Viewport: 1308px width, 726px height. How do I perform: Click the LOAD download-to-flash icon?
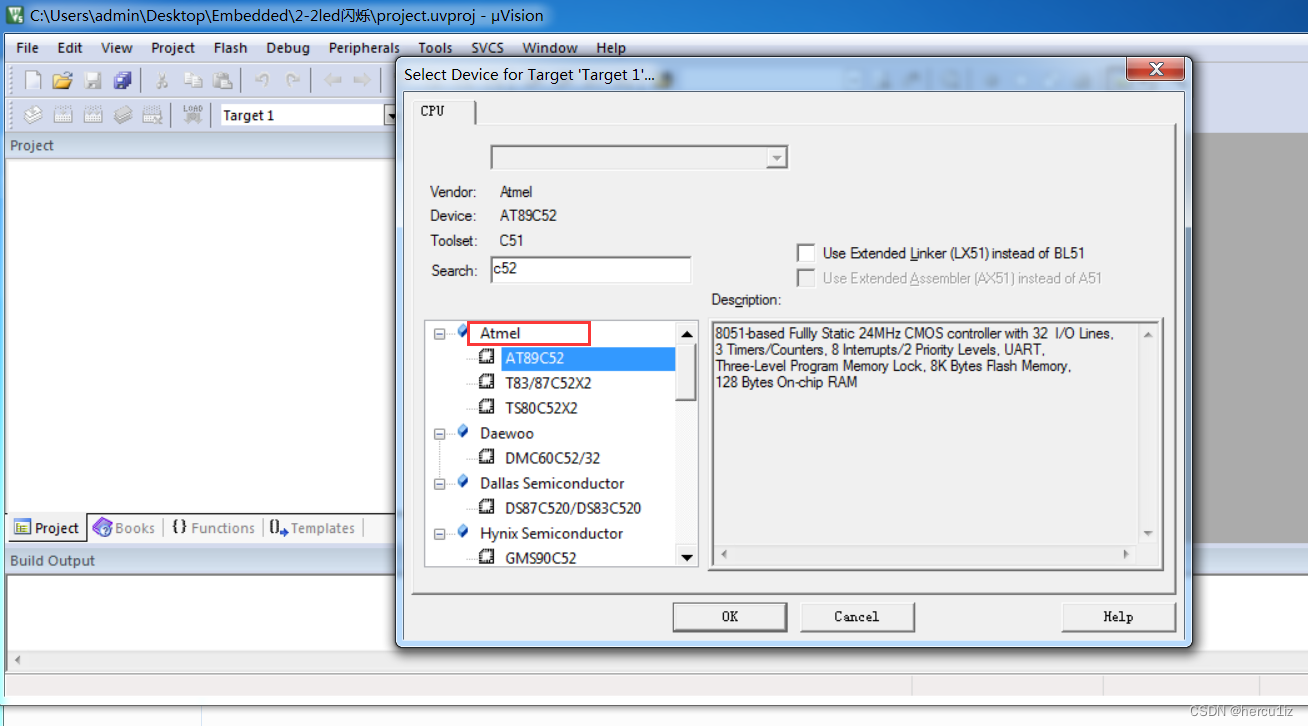pos(192,115)
